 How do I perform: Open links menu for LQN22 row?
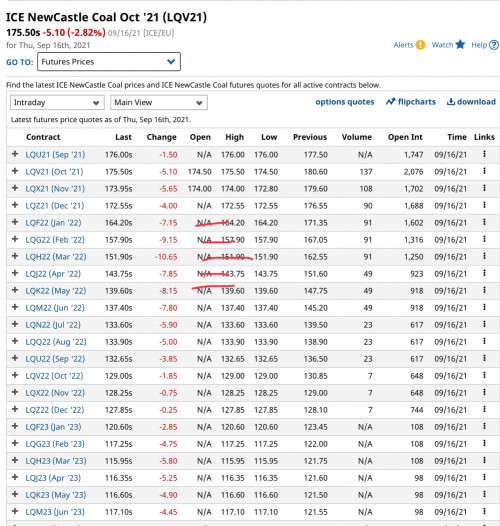point(484,324)
